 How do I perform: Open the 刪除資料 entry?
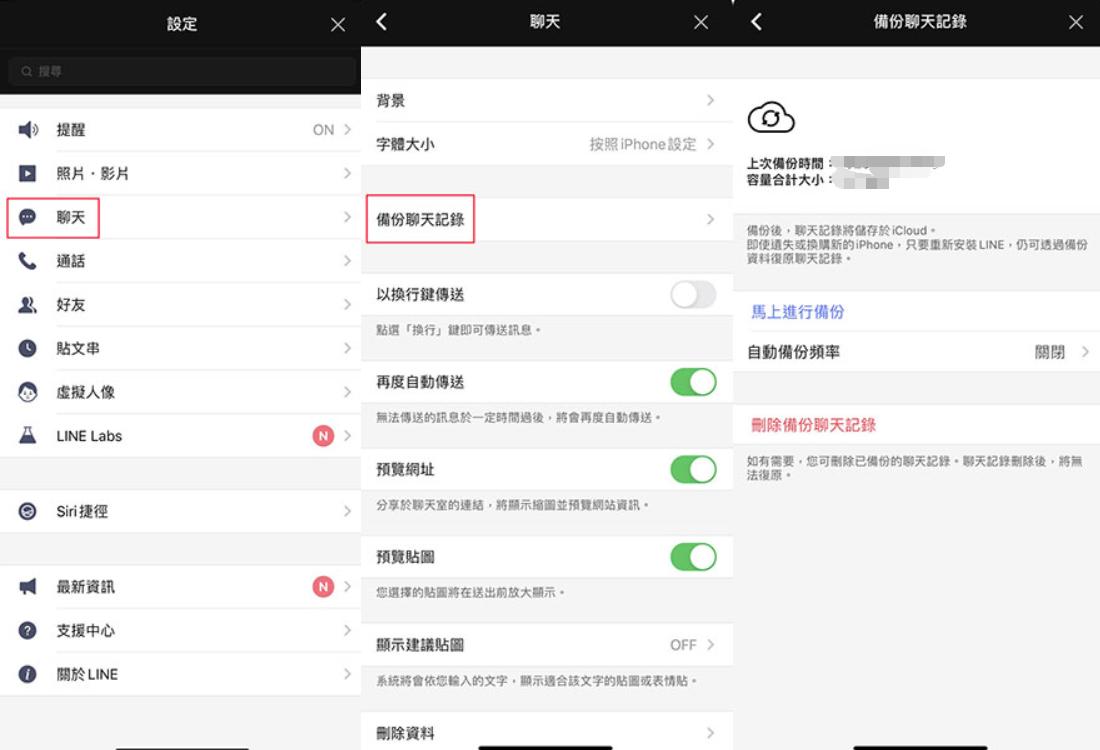click(547, 733)
